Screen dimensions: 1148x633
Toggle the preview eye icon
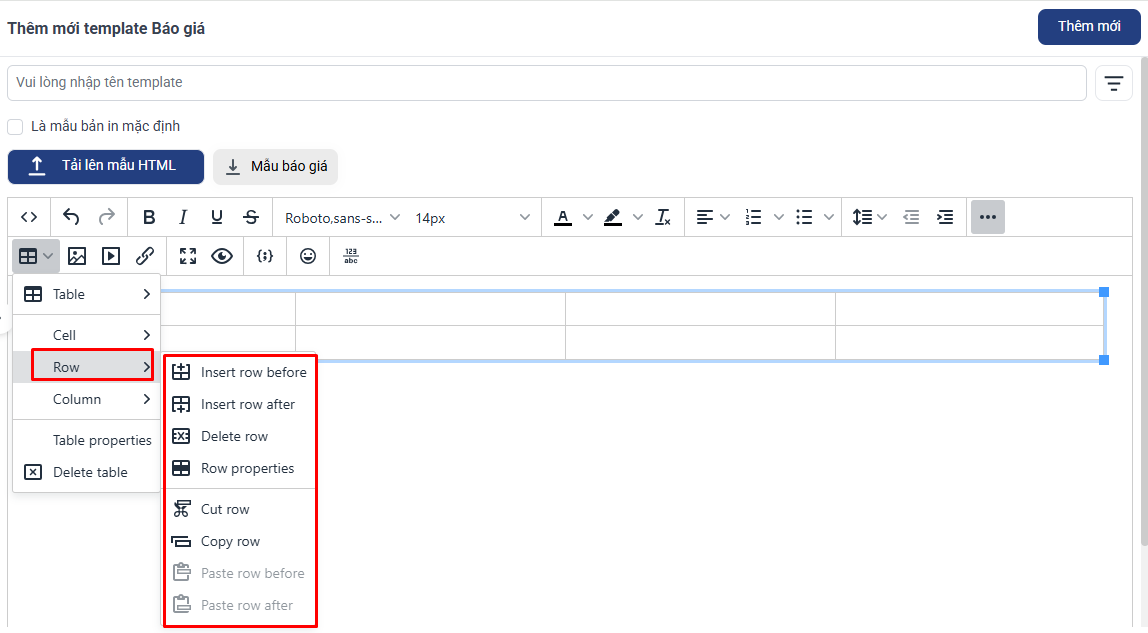point(222,256)
